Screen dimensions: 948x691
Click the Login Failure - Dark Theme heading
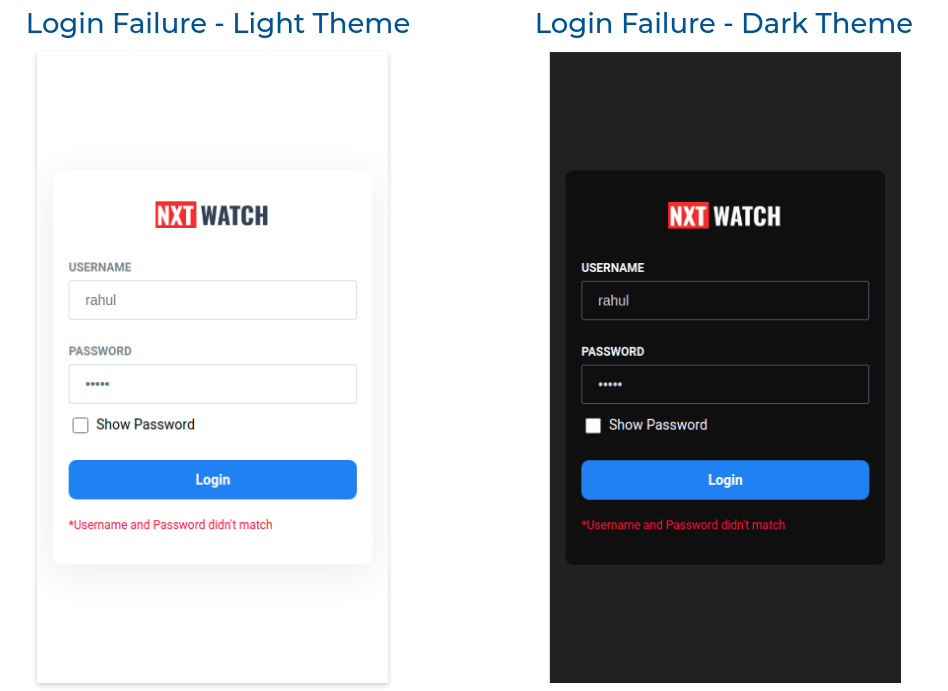724,24
